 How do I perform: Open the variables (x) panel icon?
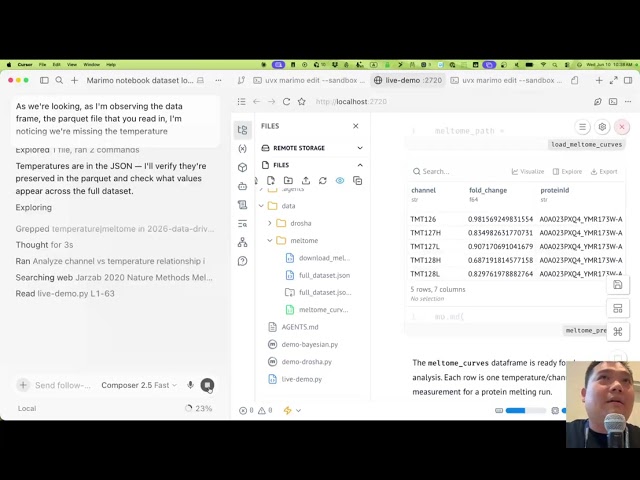242,149
